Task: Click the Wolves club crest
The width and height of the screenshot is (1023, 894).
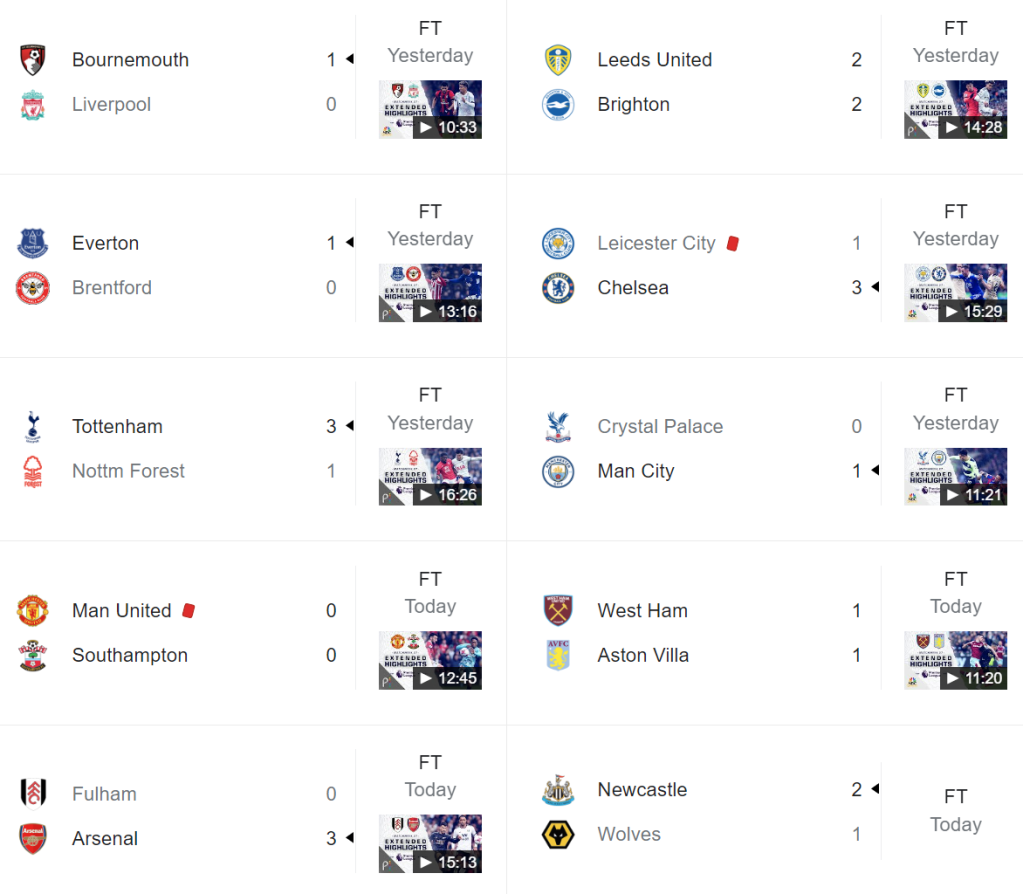Action: tap(558, 834)
